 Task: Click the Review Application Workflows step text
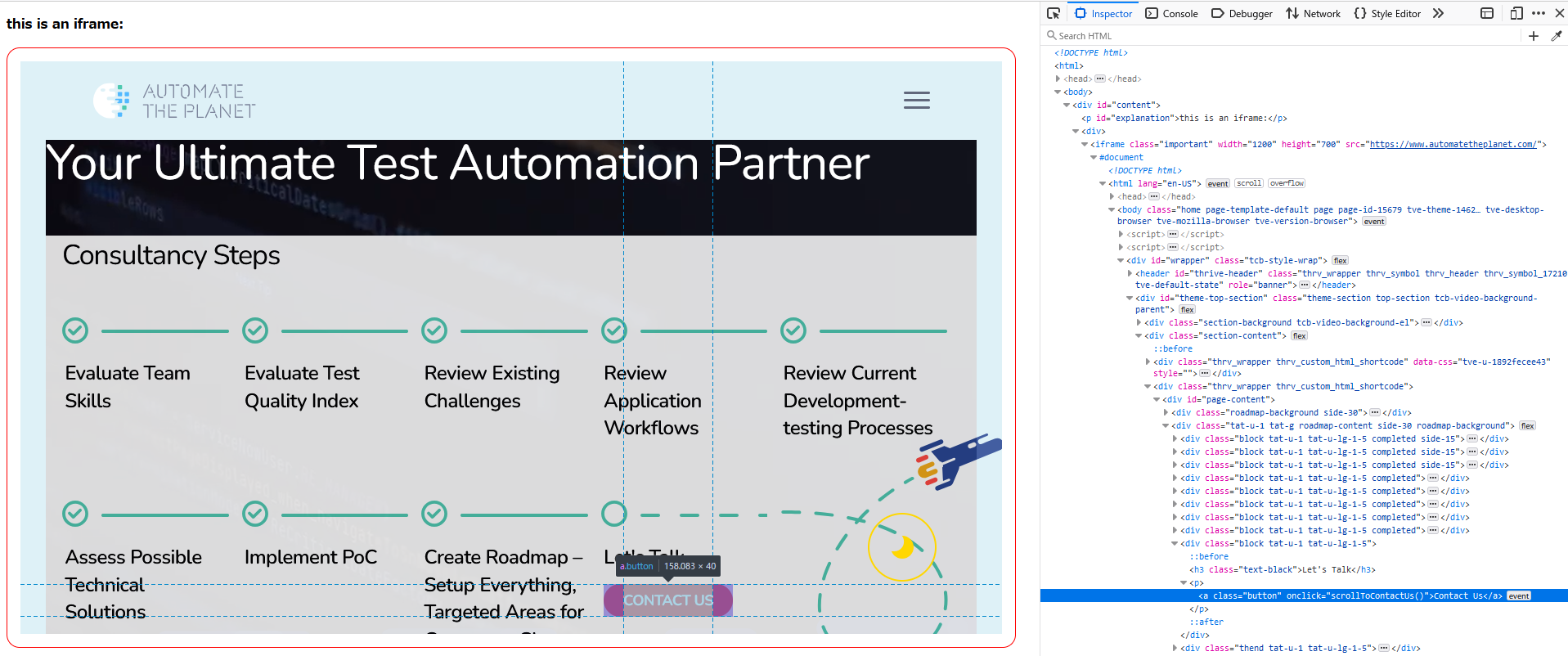pyautogui.click(x=653, y=400)
